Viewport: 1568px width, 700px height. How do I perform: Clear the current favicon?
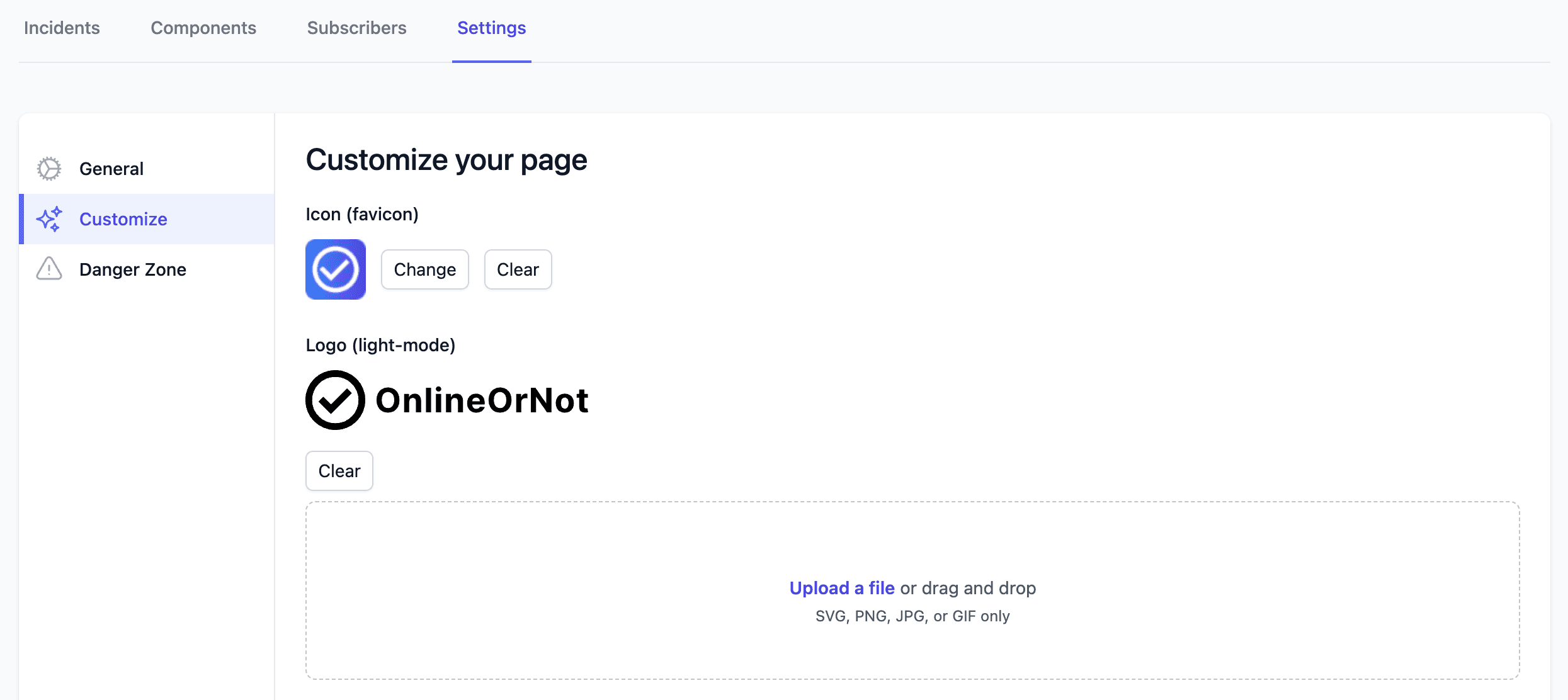point(518,269)
